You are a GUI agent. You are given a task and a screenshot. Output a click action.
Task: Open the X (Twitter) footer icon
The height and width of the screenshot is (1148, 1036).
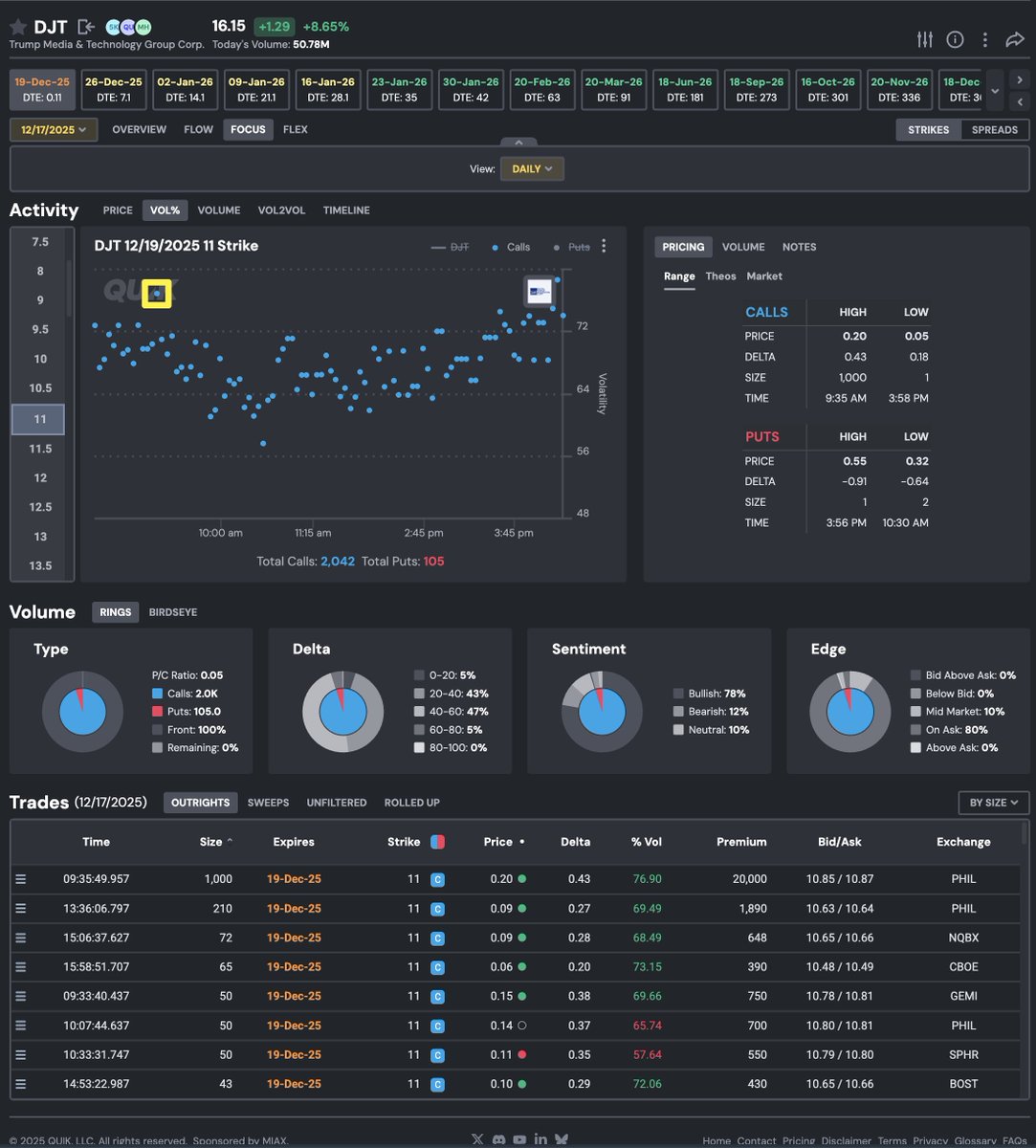pos(477,1139)
